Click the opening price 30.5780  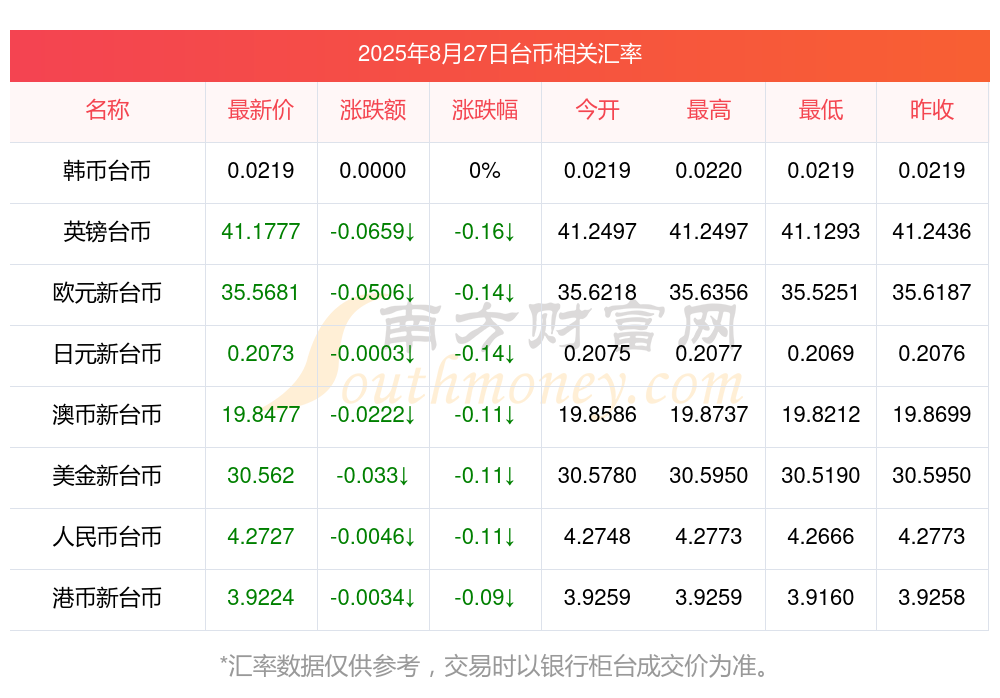[x=597, y=476]
